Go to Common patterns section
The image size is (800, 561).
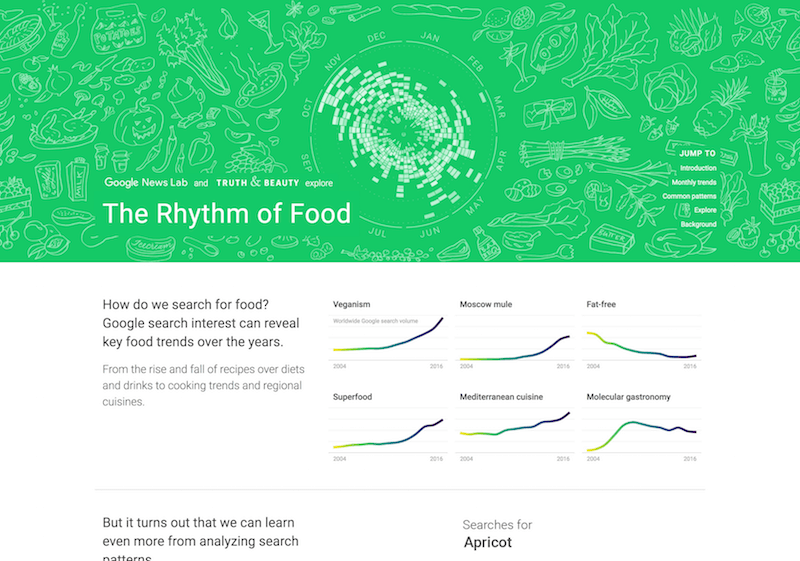[689, 197]
